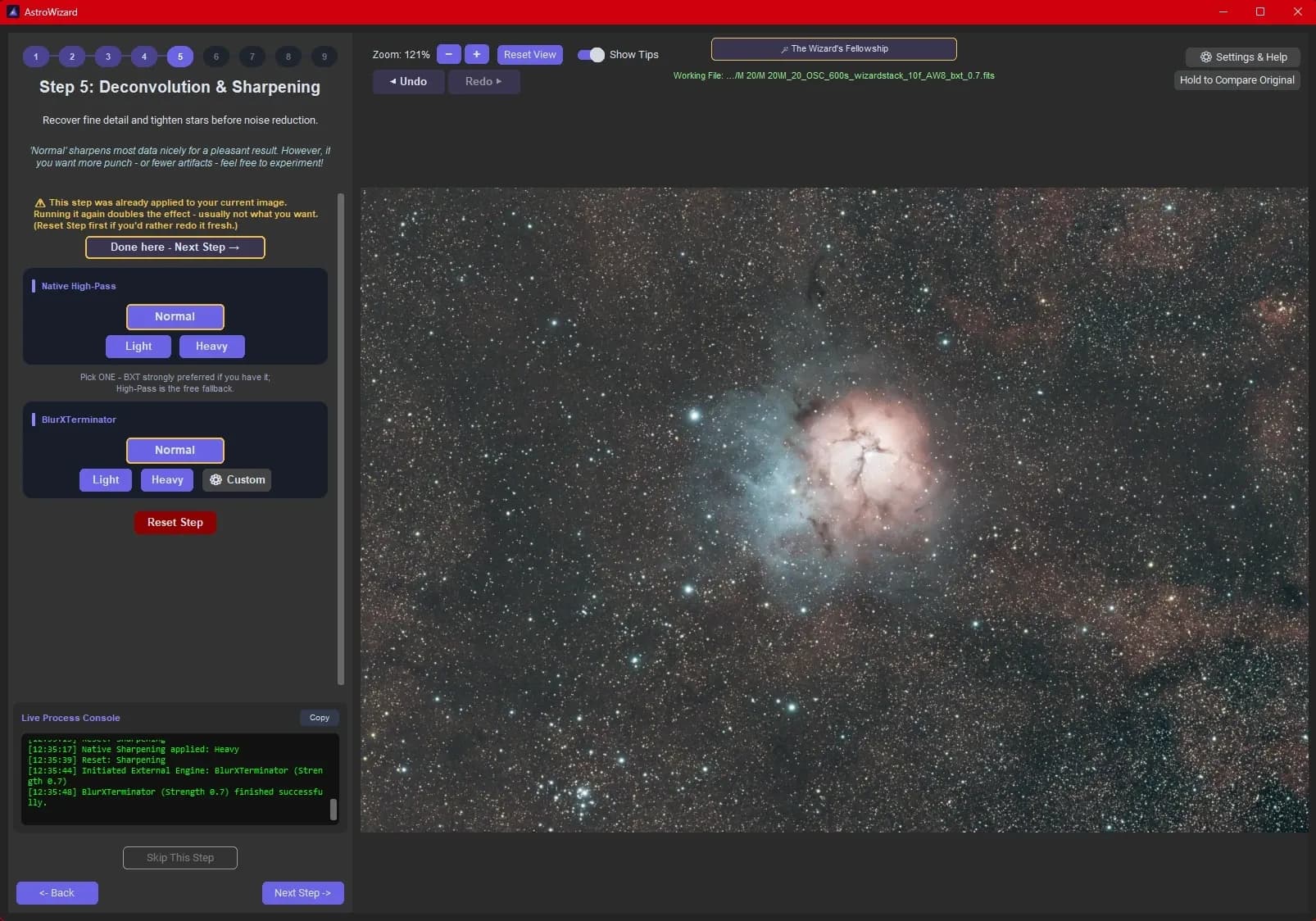Copy the Live Process Console log
Viewport: 1316px width, 921px height.
320,717
